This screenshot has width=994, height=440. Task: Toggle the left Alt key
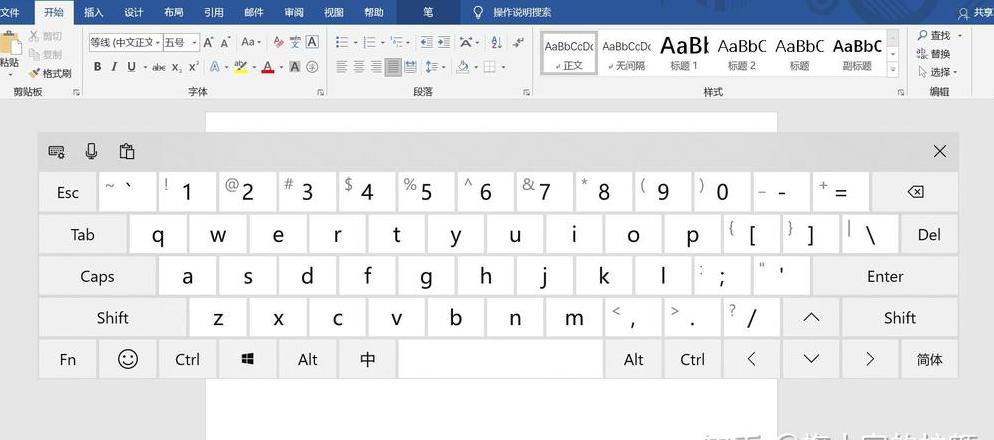tap(307, 359)
